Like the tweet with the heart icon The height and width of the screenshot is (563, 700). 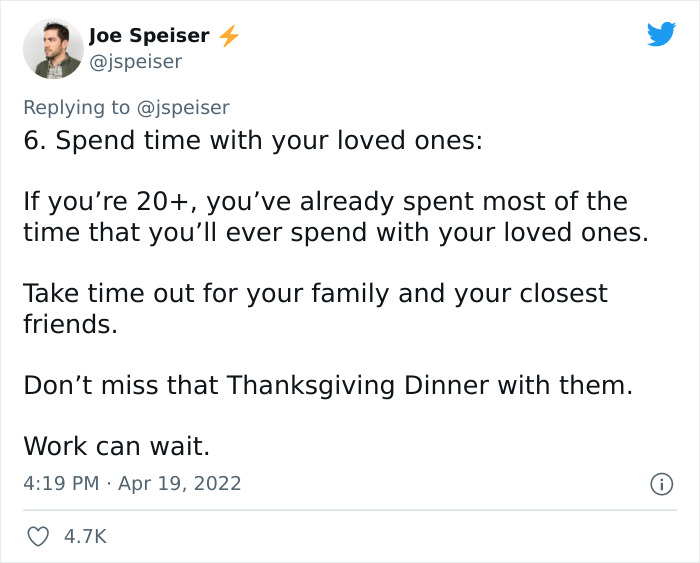37,537
